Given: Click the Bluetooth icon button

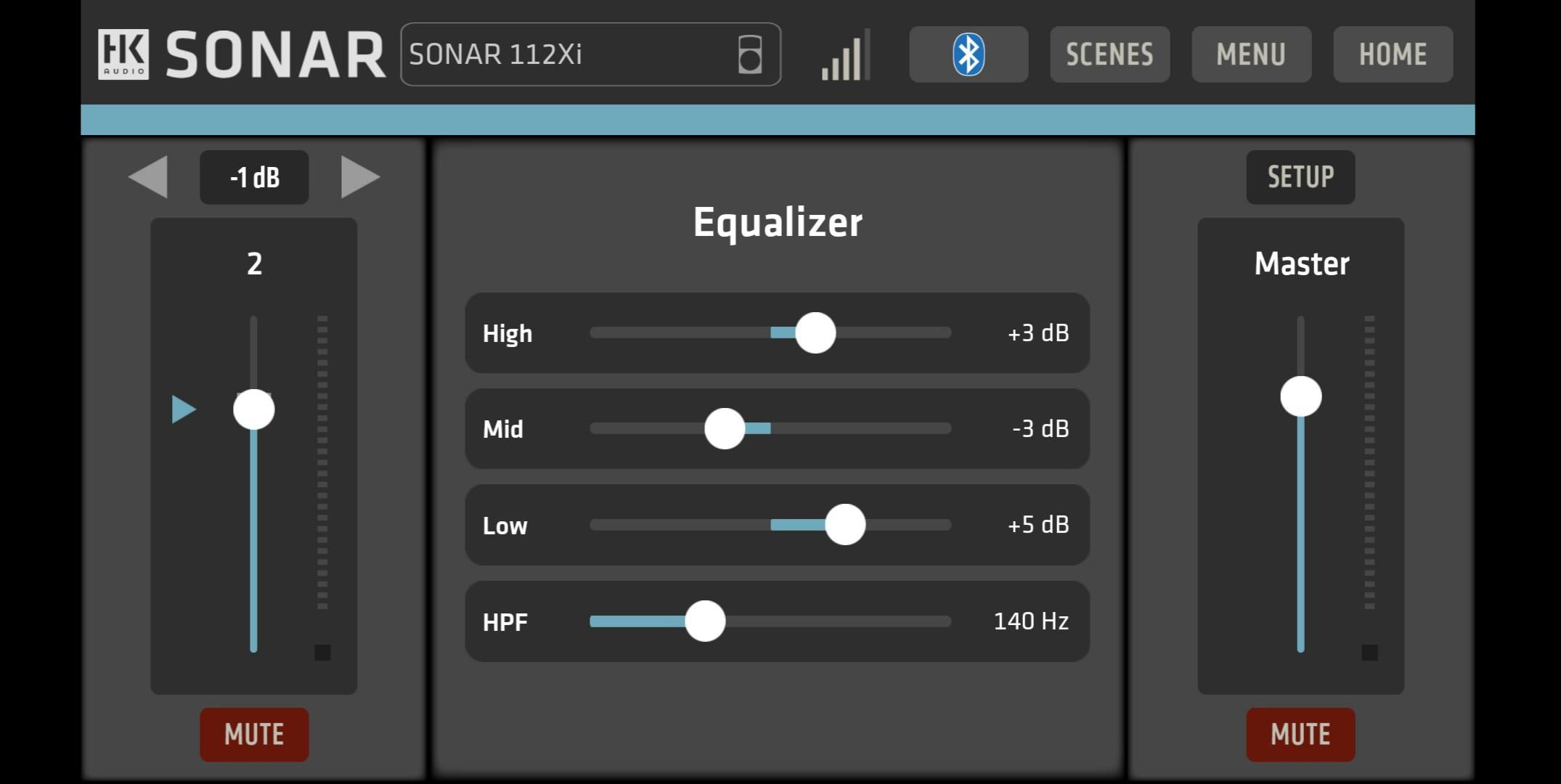Looking at the screenshot, I should point(969,54).
